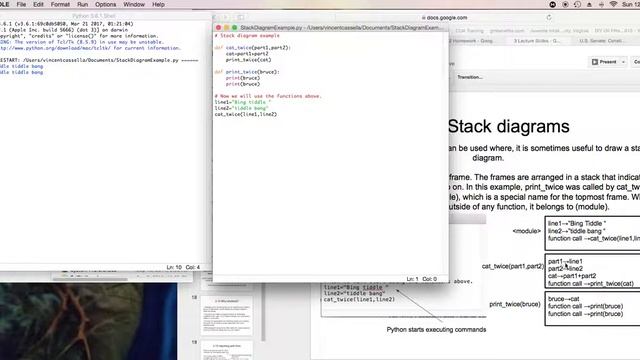Click the 'Python starts executing commands' caption
Screen dimensions: 640x360
(x=436, y=330)
